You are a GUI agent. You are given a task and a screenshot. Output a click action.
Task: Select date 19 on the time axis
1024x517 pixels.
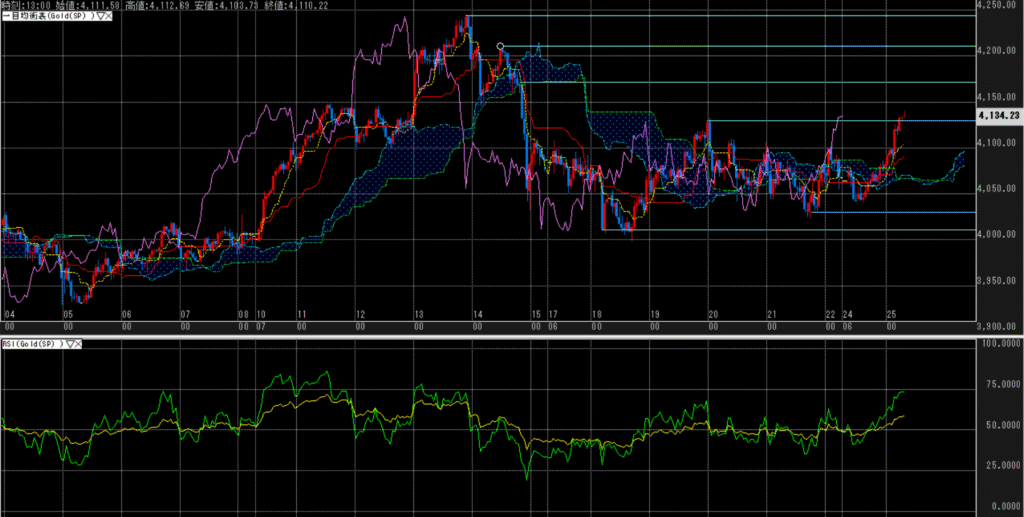coord(654,314)
